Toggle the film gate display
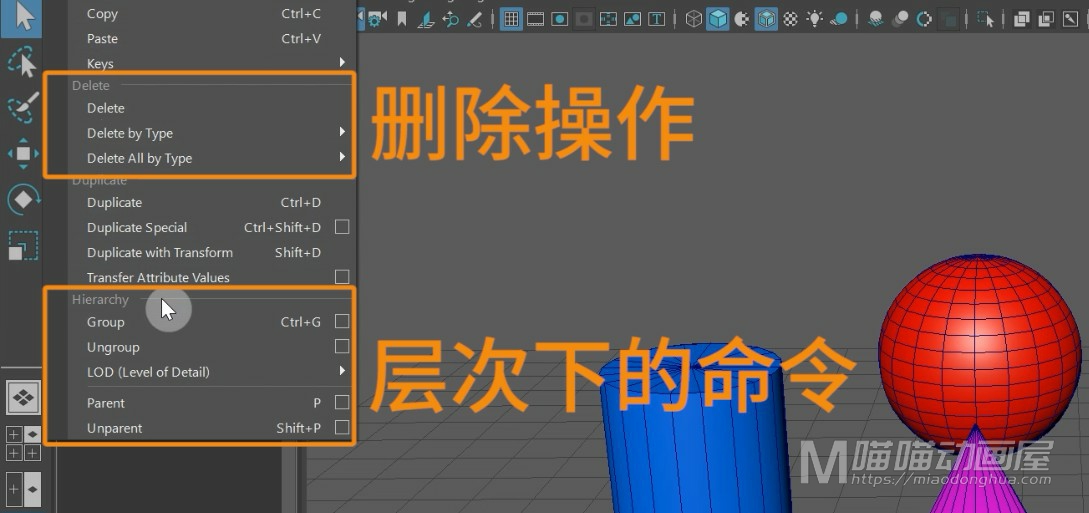Viewport: 1089px width, 513px height. 535,19
